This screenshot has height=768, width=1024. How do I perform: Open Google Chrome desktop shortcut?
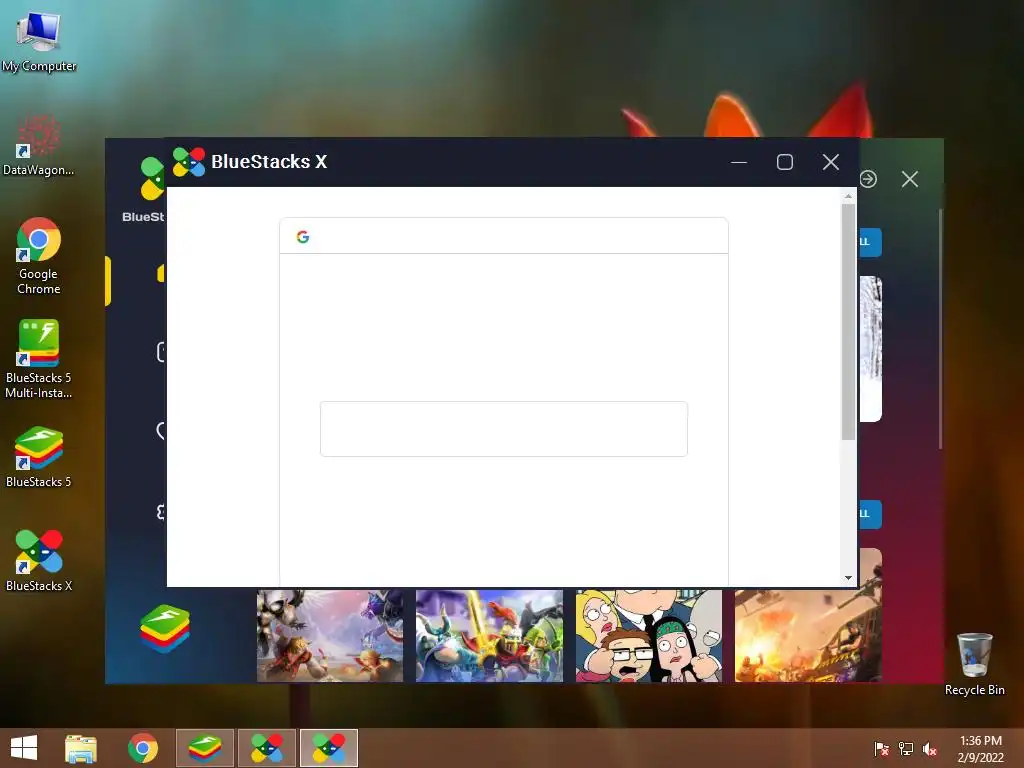(x=39, y=256)
